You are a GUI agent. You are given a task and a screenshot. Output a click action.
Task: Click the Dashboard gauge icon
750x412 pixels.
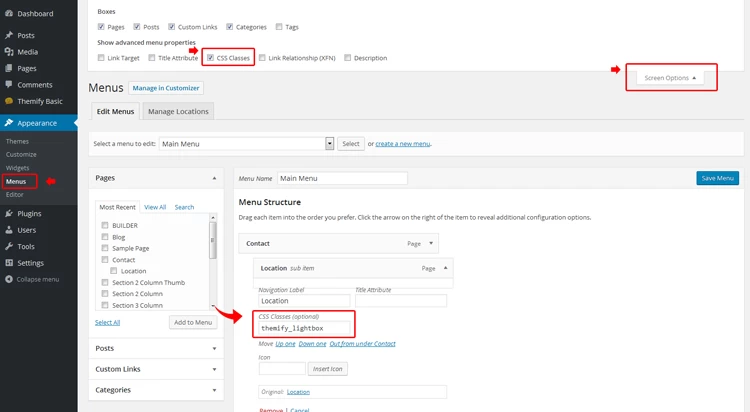[x=9, y=13]
